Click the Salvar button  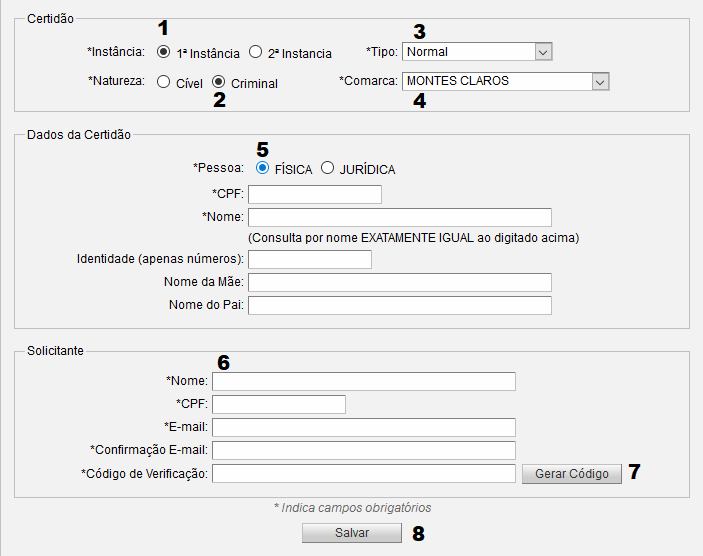[x=352, y=533]
